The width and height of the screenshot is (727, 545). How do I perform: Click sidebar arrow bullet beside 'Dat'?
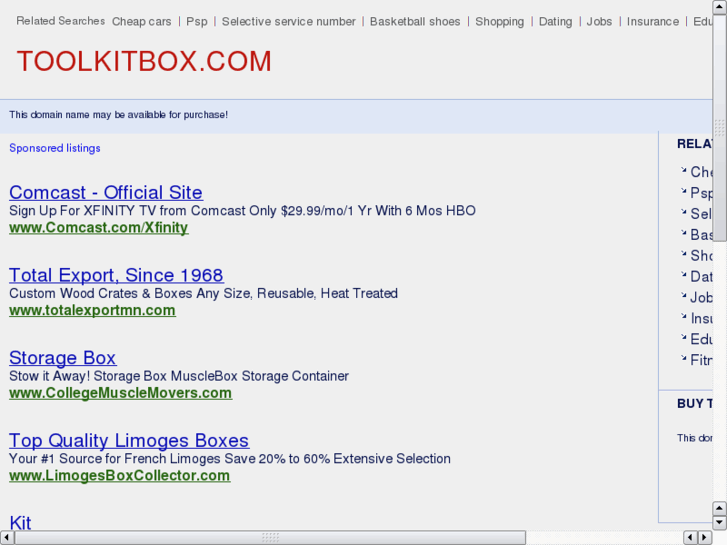pyautogui.click(x=683, y=275)
